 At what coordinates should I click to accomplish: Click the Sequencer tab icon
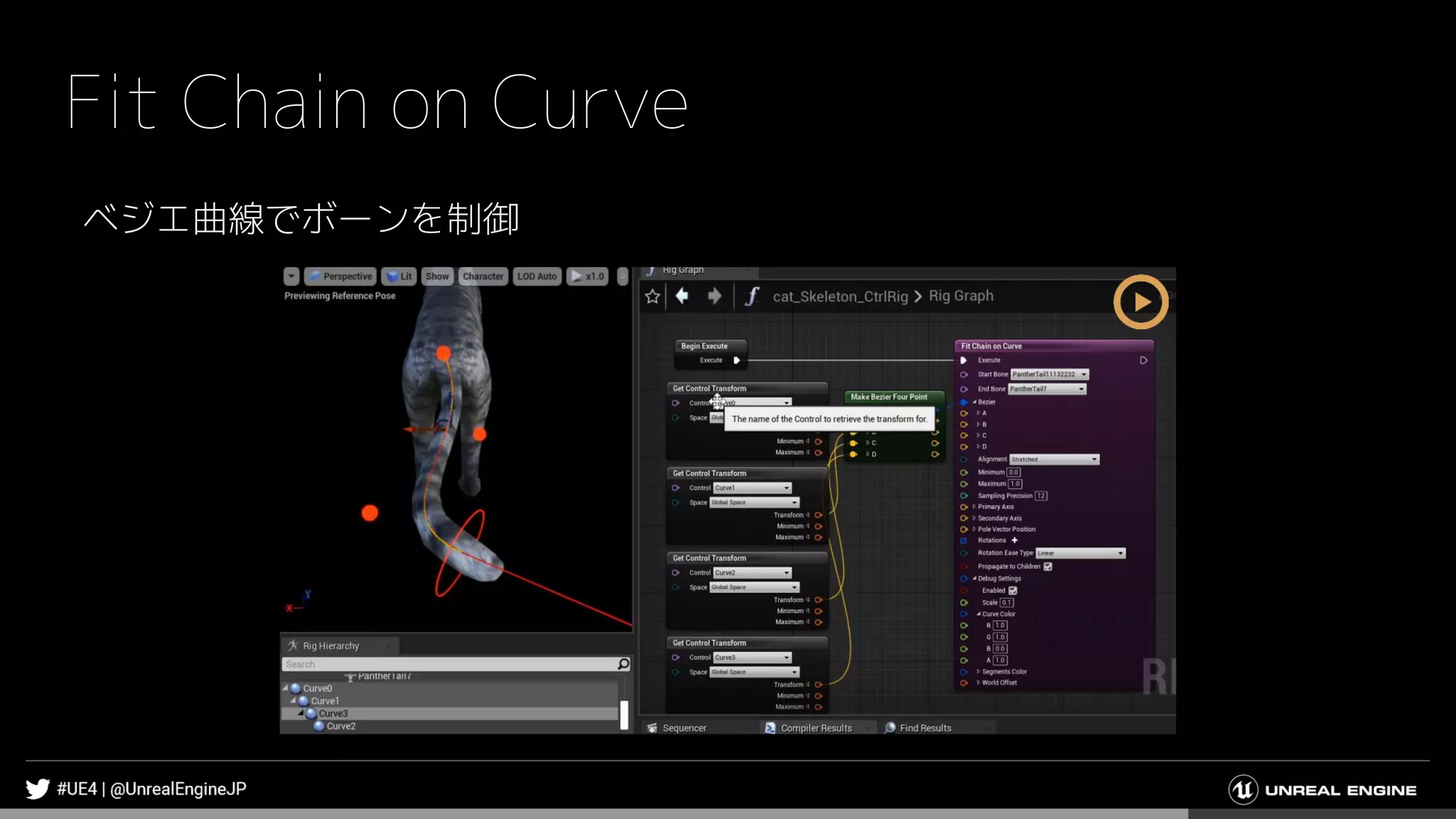pyautogui.click(x=652, y=728)
